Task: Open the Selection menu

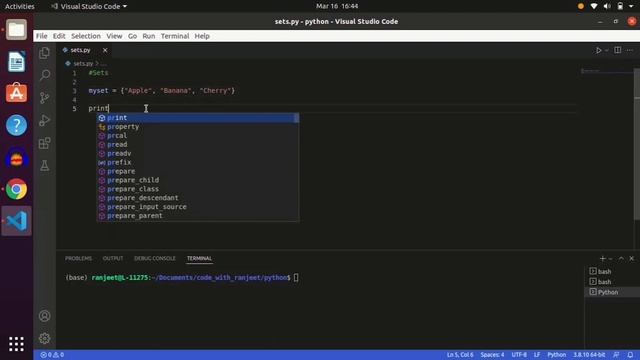Action: point(86,36)
